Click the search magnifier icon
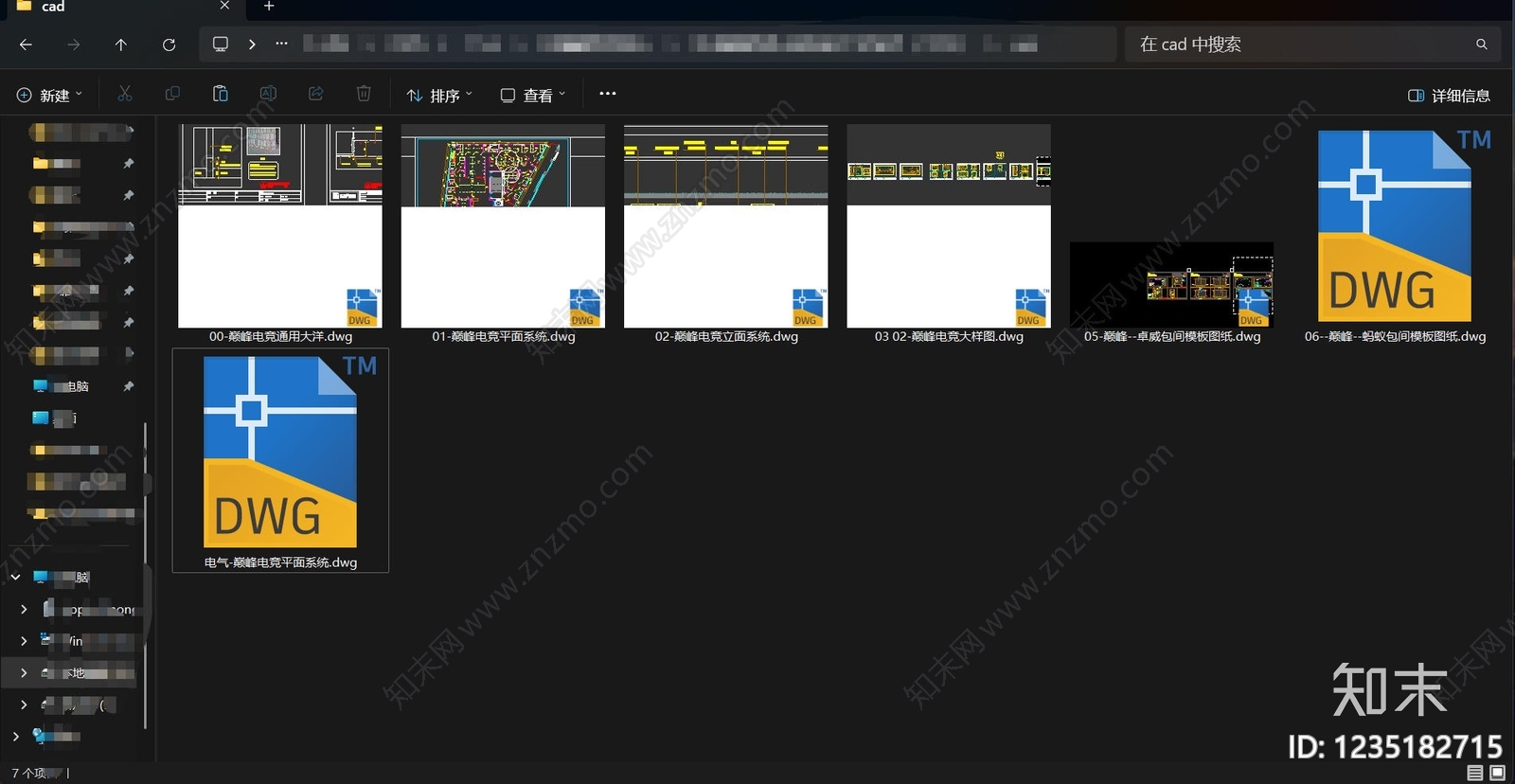Viewport: 1515px width, 784px height. coord(1482,45)
